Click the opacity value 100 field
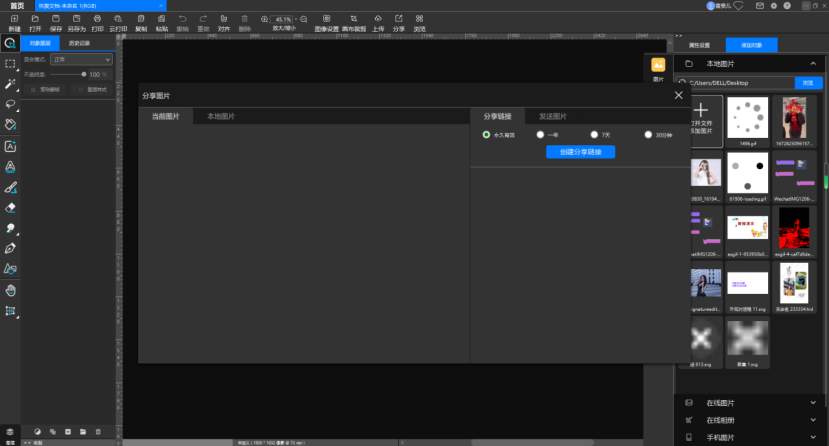829x446 pixels. (95, 75)
